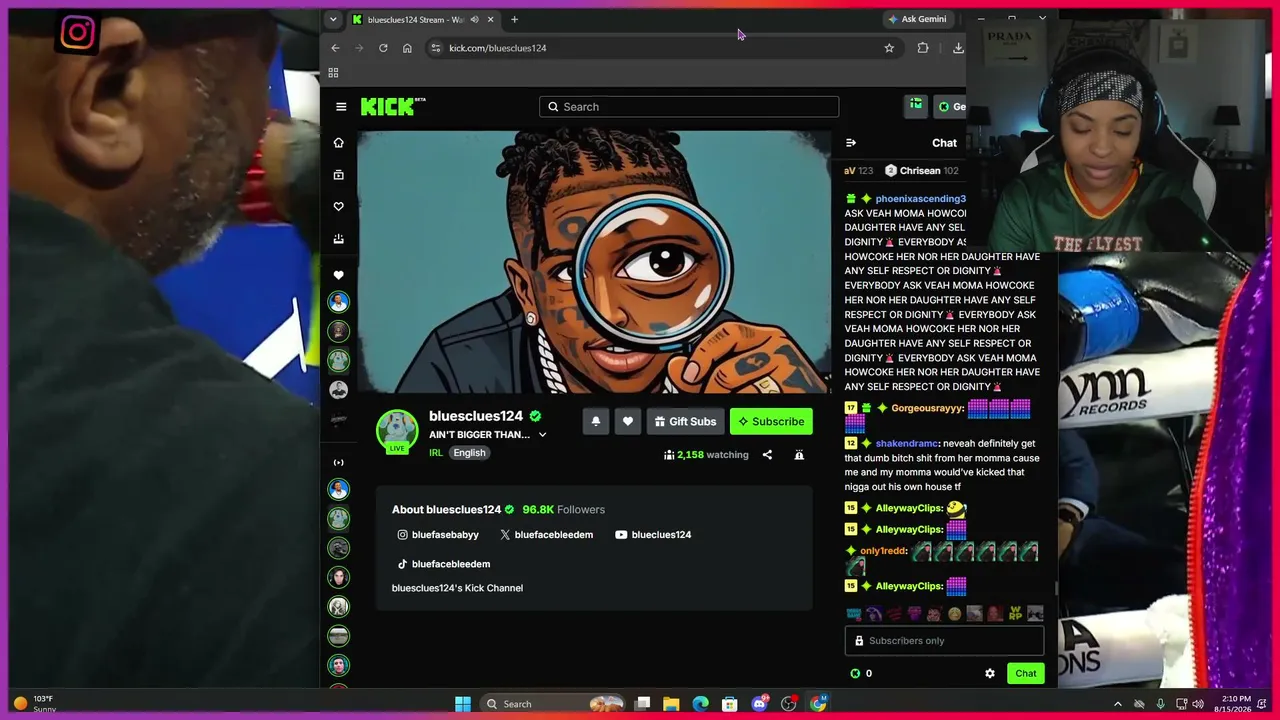
Task: Open the browser downloads icon
Action: (958, 48)
